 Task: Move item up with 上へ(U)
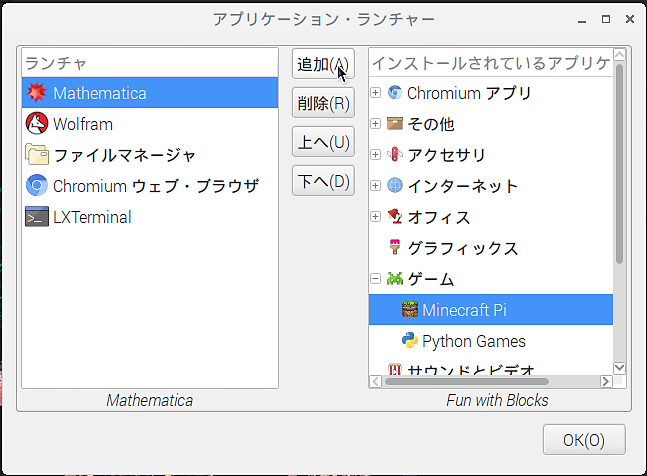[323, 142]
